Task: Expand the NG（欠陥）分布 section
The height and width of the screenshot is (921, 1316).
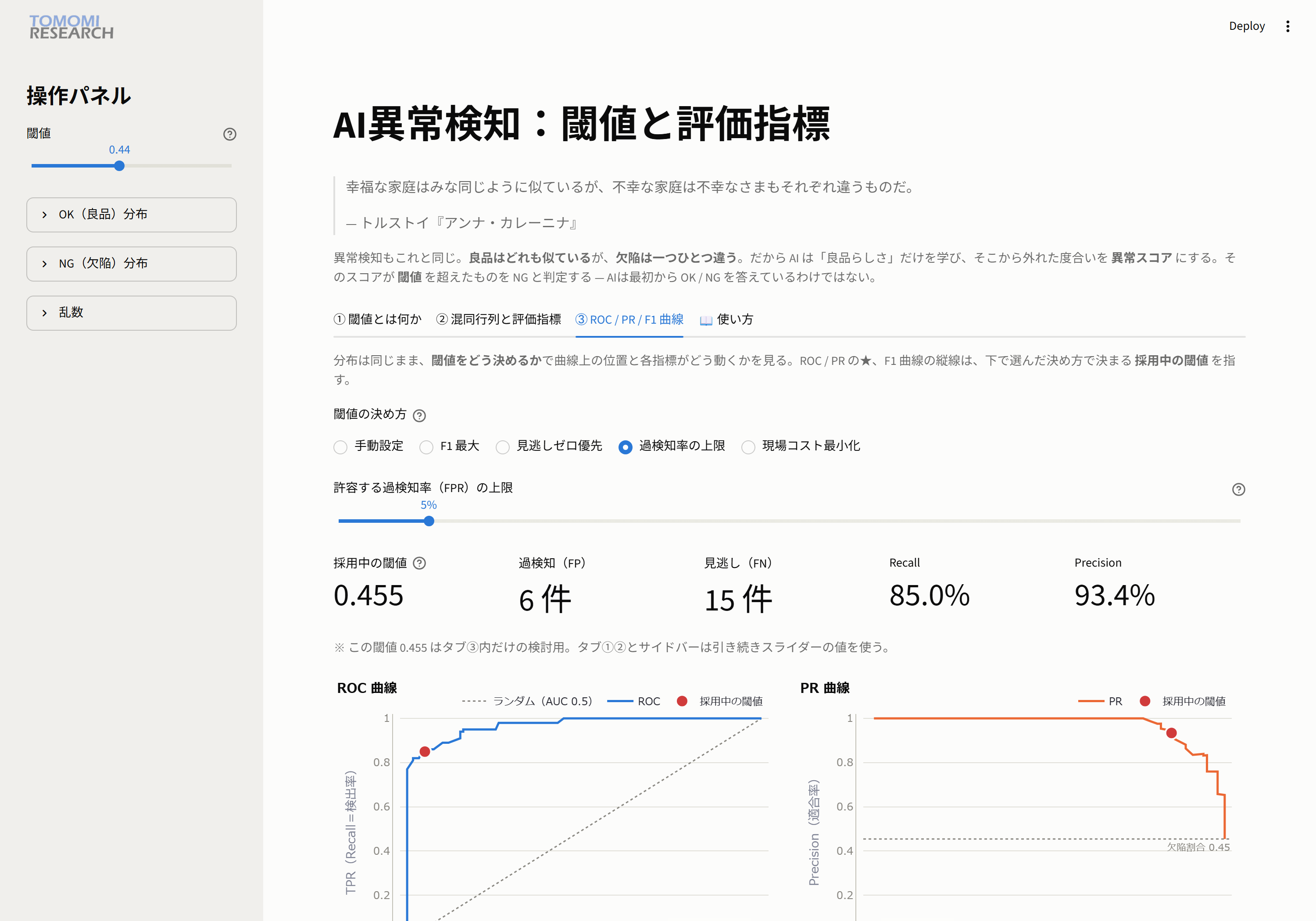Action: 131,264
